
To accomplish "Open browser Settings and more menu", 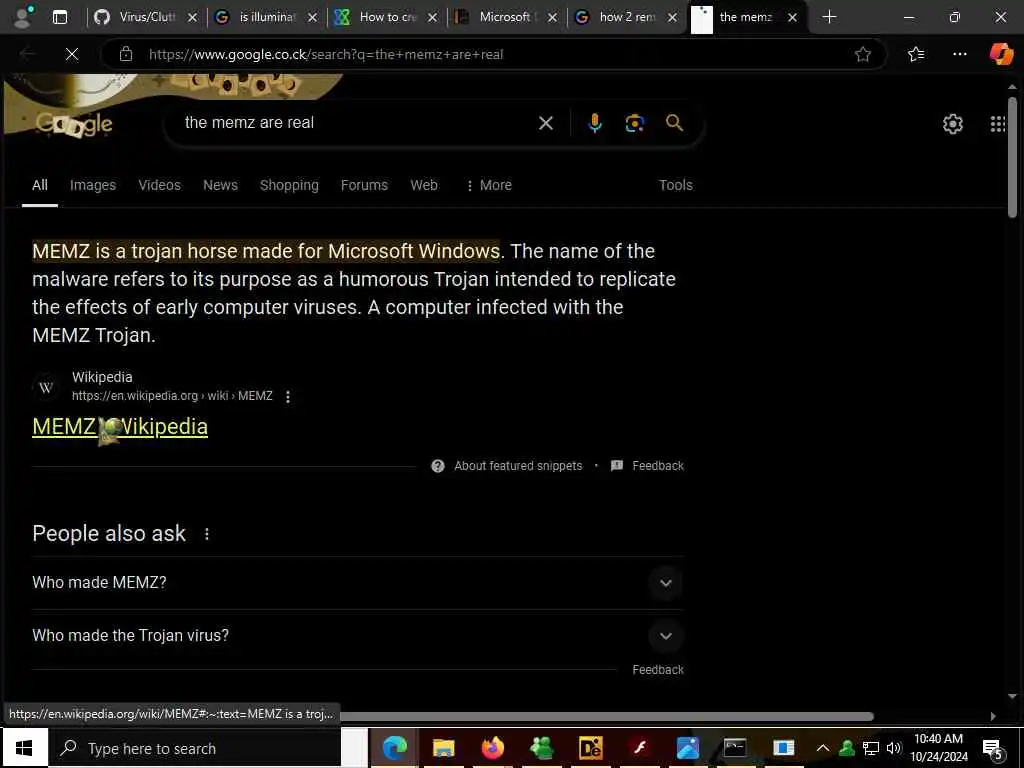I will (959, 54).
